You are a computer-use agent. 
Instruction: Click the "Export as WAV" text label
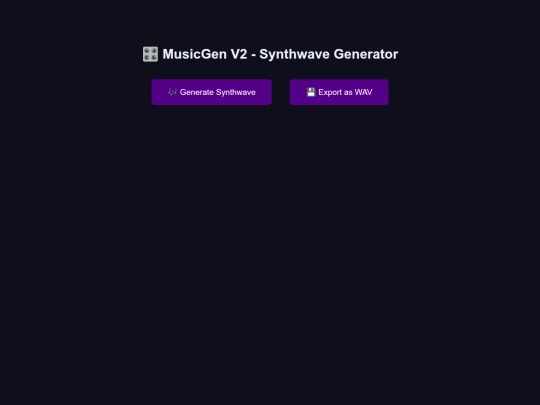coord(345,92)
